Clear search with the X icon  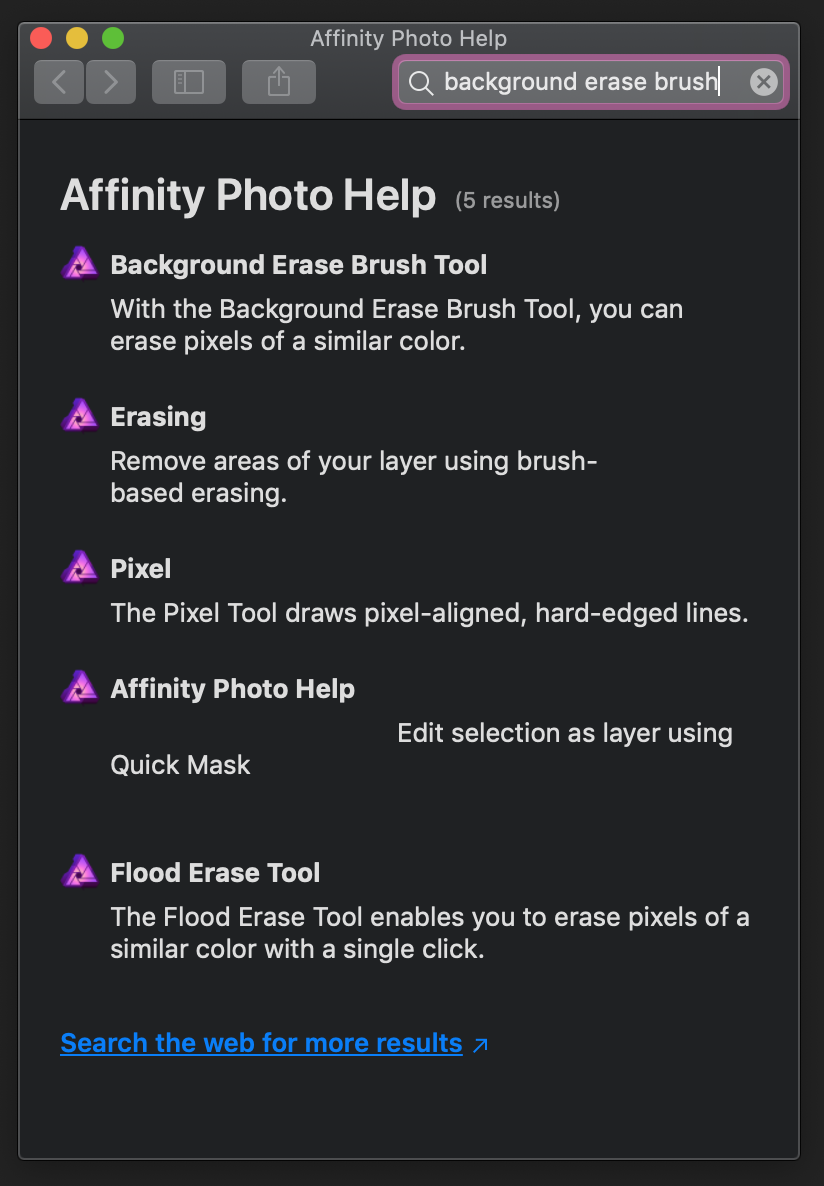click(x=763, y=82)
